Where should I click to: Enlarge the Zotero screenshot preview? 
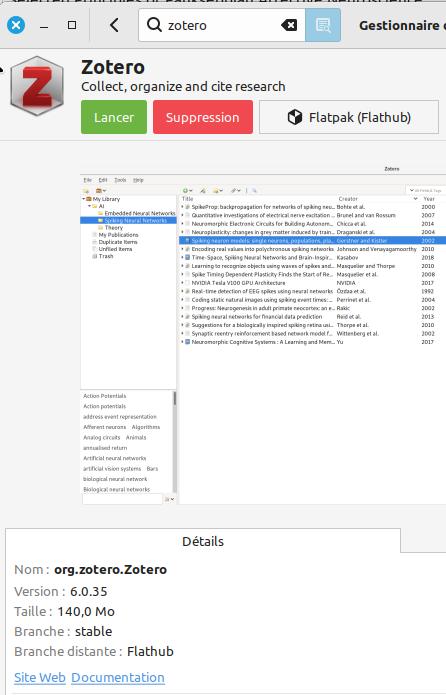point(263,334)
